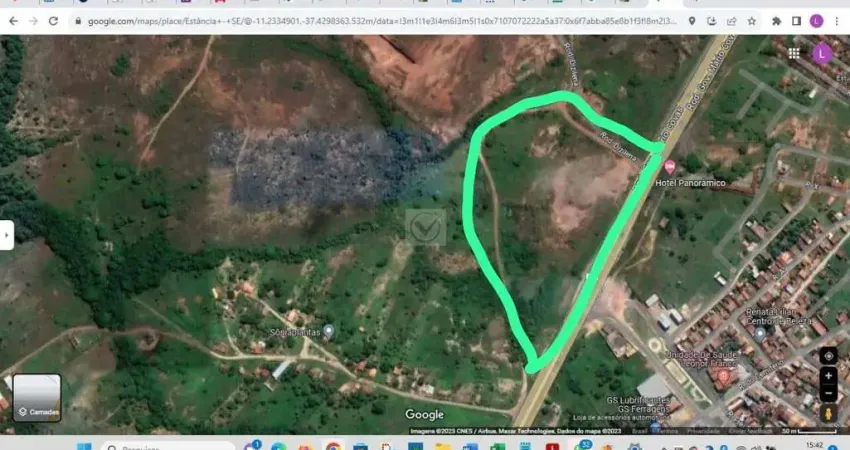
Task: Open the browser extensions puzzle icon
Action: tap(774, 20)
